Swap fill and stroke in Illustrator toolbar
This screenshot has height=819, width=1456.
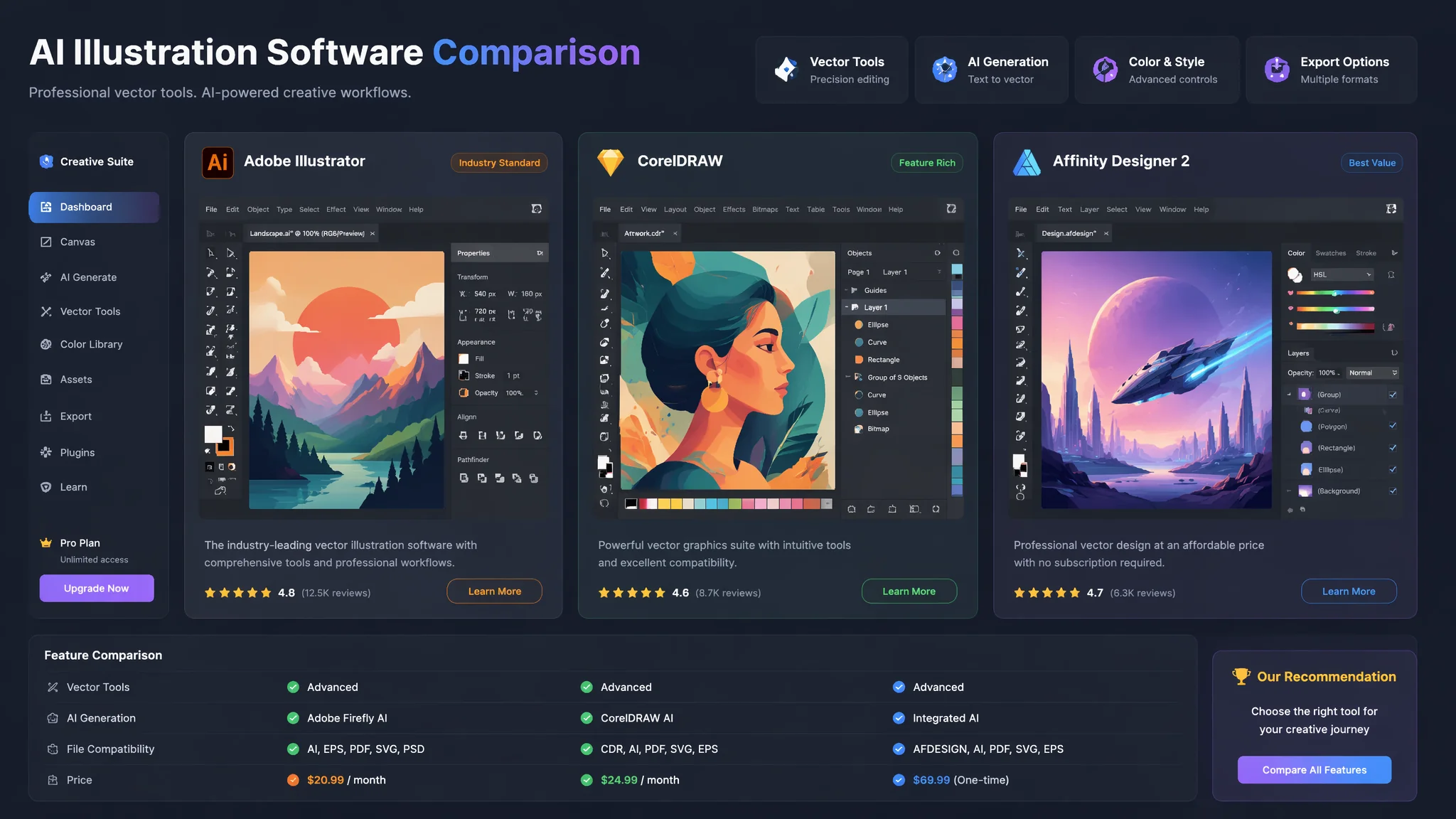tap(231, 429)
